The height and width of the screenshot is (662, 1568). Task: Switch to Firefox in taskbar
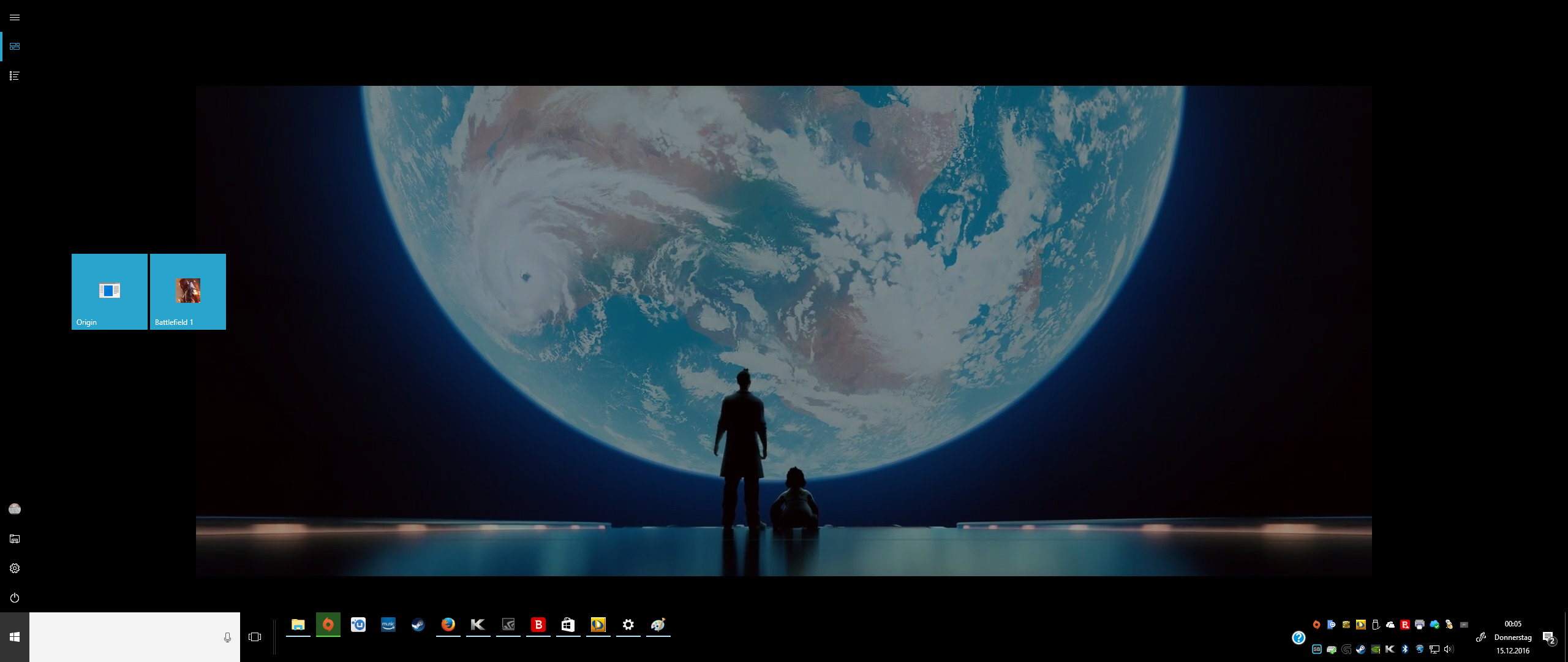448,625
